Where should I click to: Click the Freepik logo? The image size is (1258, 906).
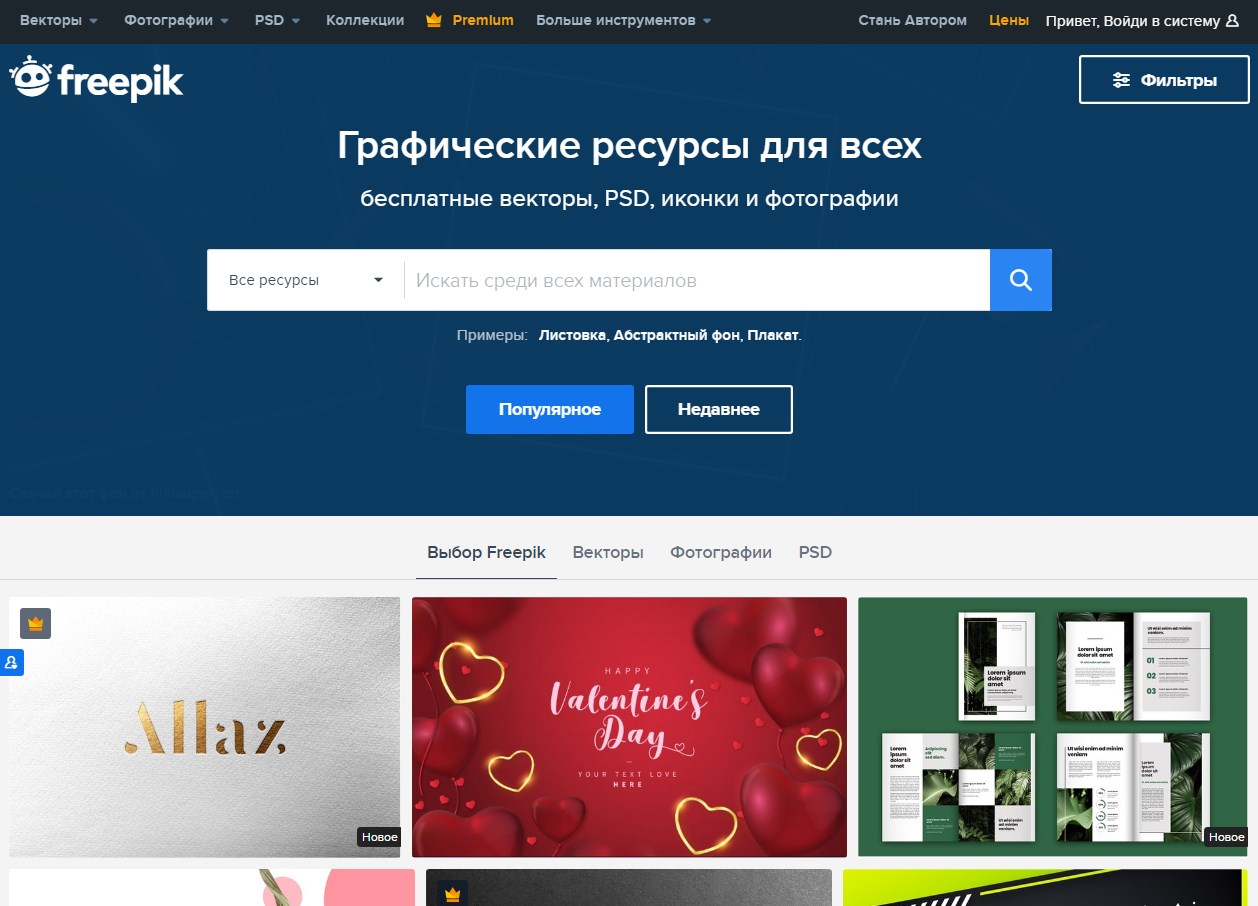[x=97, y=79]
